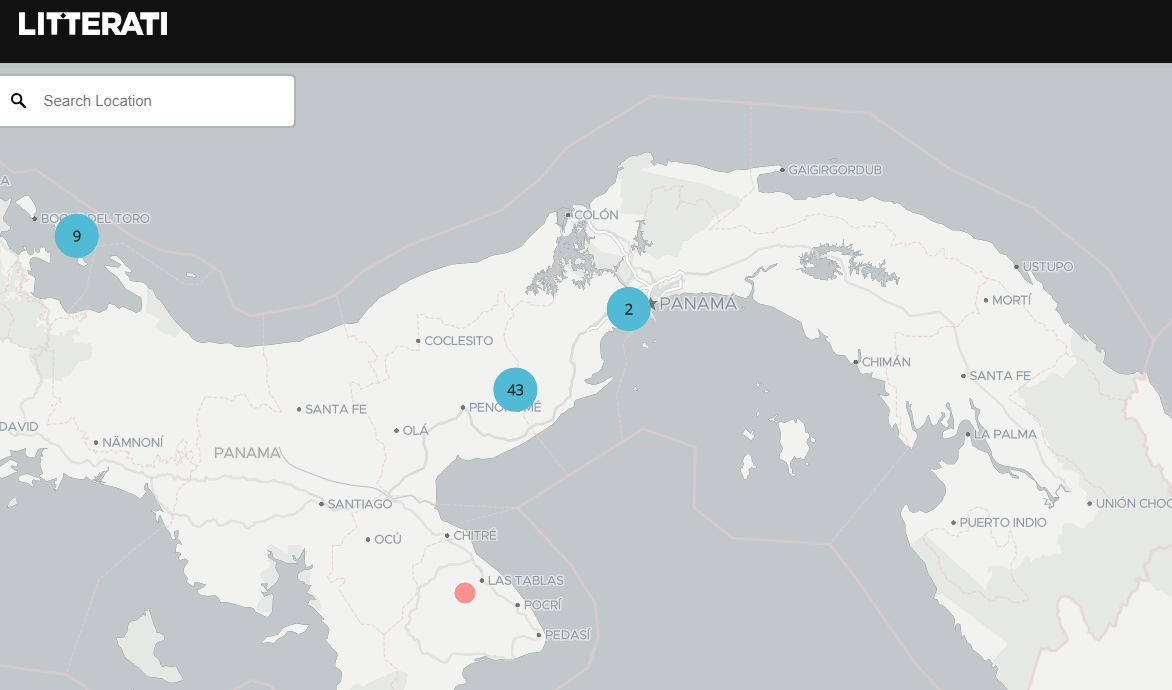The image size is (1172, 690).
Task: Select the Chimán location label
Action: (886, 362)
